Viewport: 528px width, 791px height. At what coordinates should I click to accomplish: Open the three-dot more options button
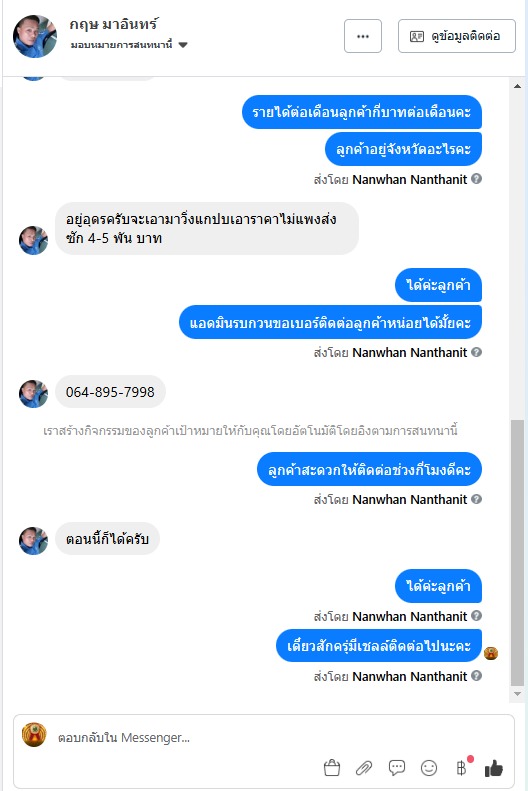click(363, 36)
